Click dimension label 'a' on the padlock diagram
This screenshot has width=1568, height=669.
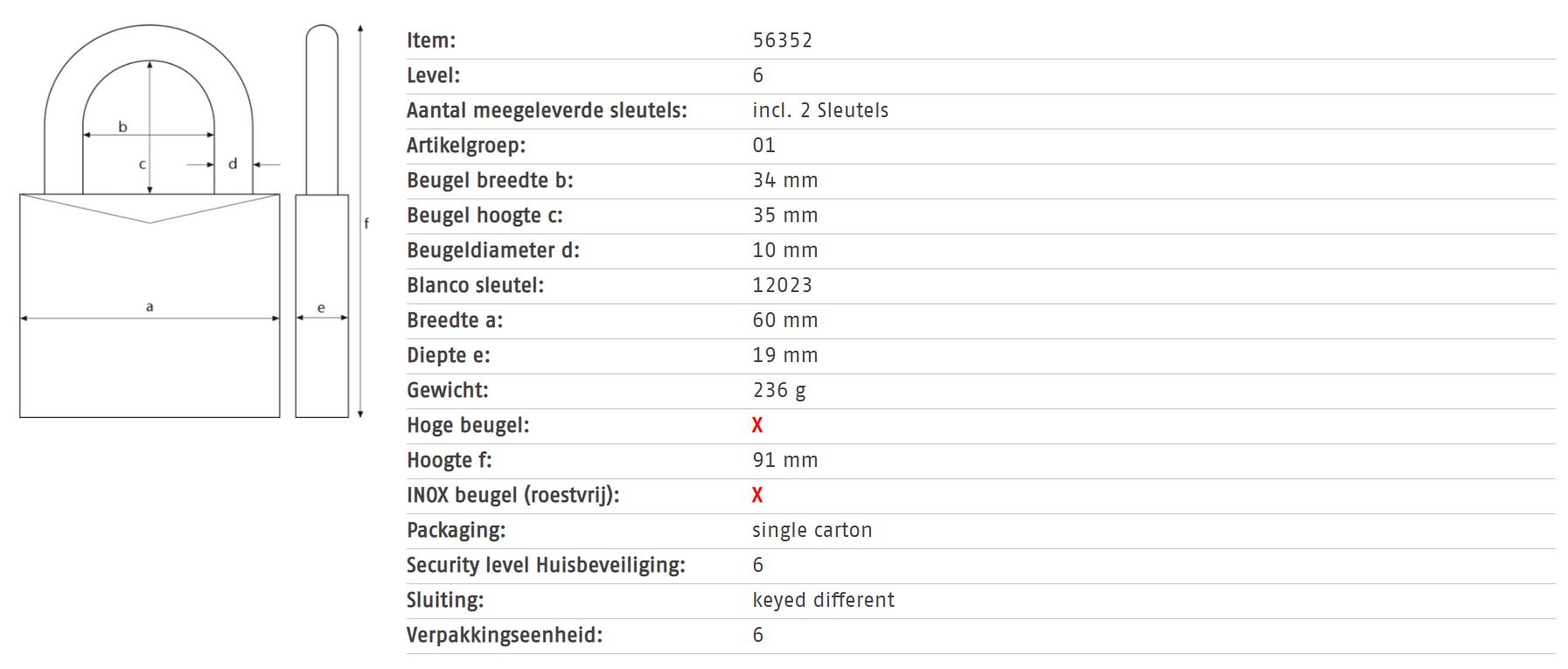(150, 306)
